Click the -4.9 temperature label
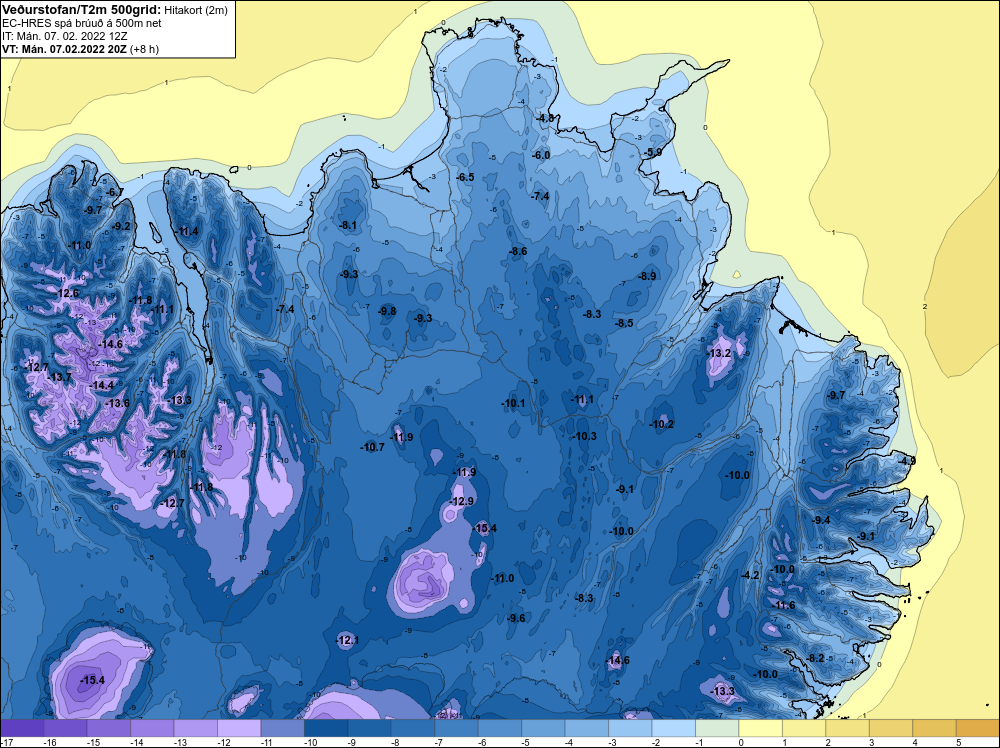This screenshot has width=1000, height=748. (x=906, y=460)
